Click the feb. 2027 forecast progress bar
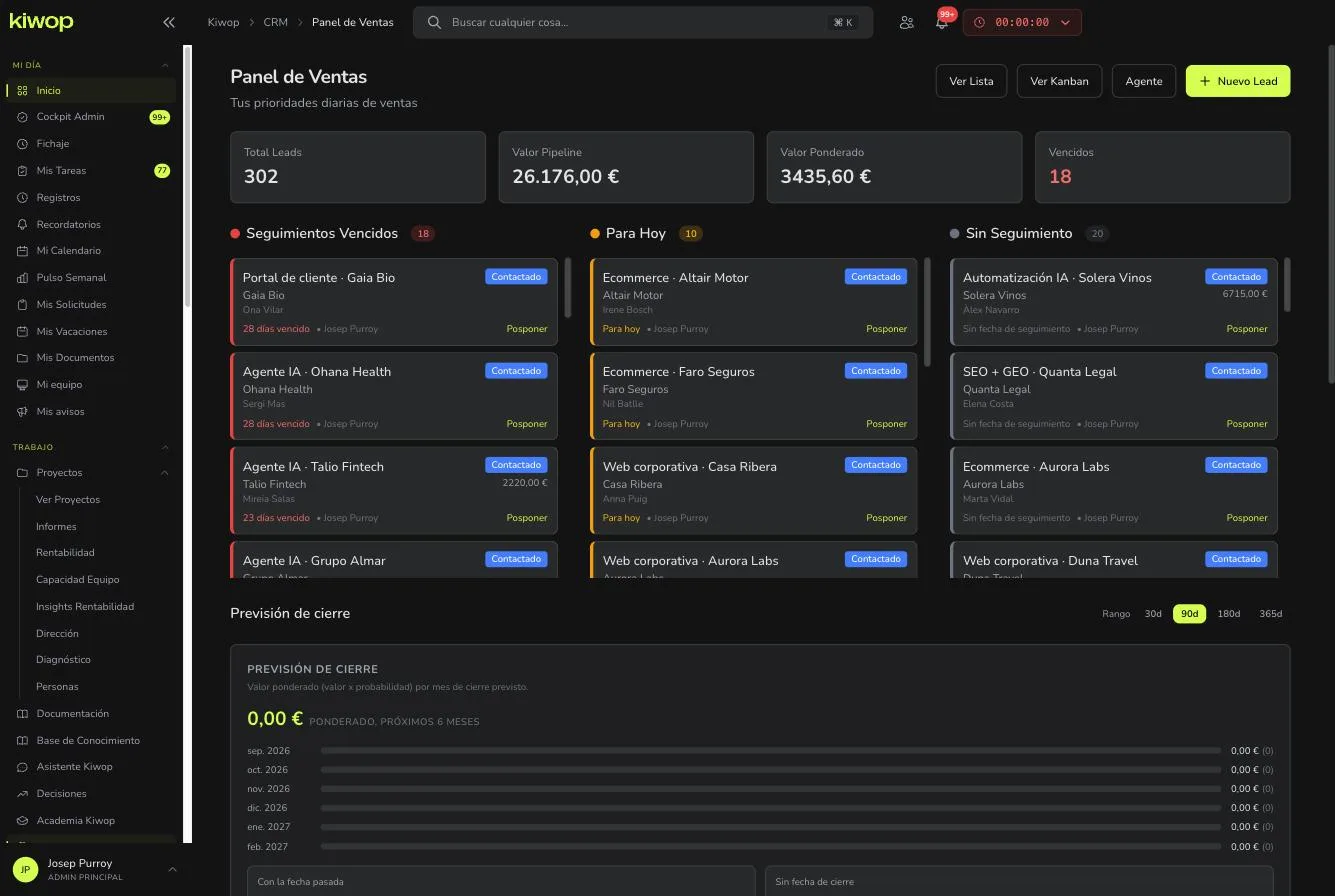1335x896 pixels. click(771, 847)
